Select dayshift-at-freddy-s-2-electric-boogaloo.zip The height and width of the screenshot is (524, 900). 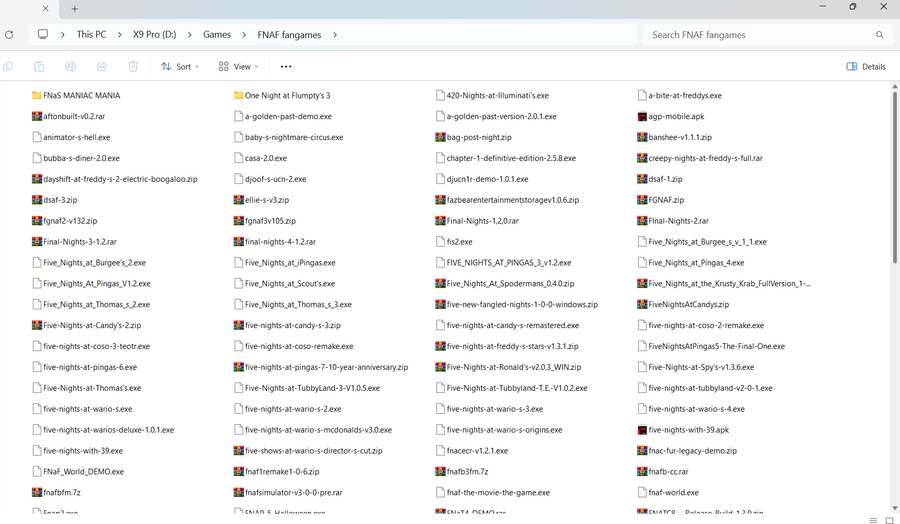(115, 179)
